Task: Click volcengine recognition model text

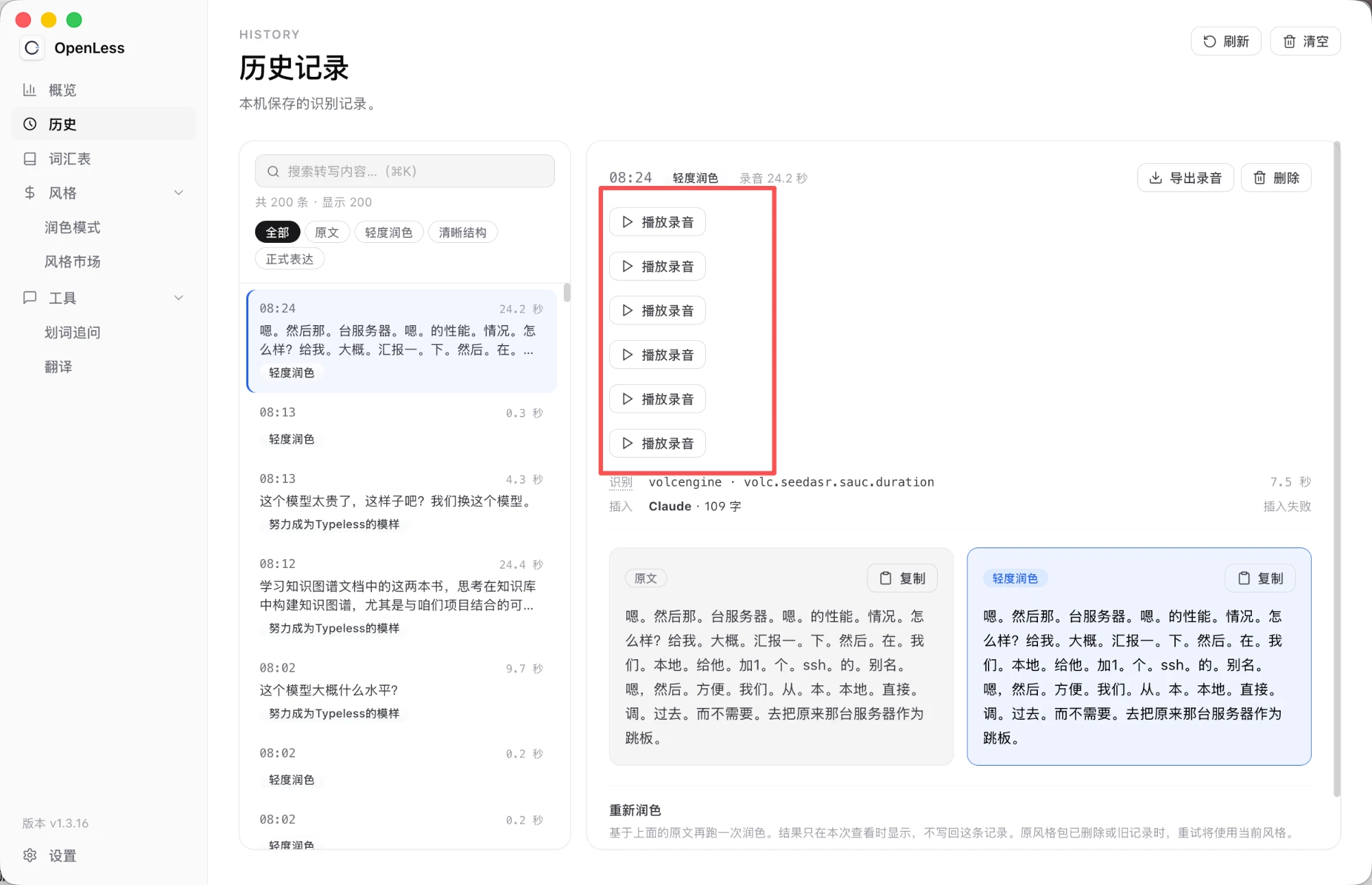Action: click(x=792, y=482)
